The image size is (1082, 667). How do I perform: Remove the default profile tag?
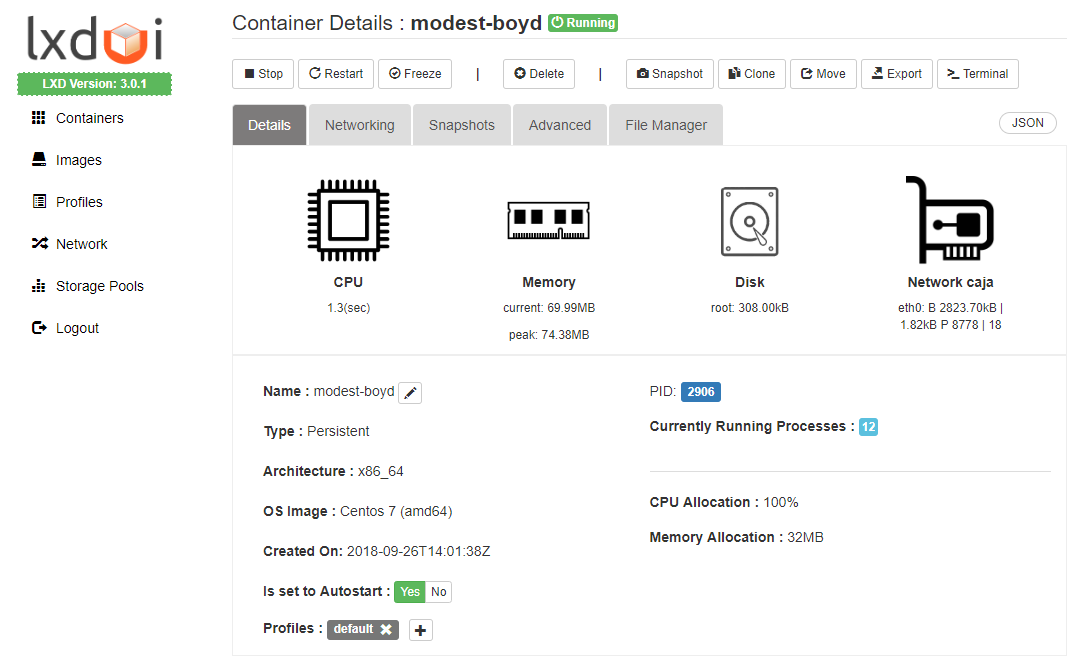386,629
